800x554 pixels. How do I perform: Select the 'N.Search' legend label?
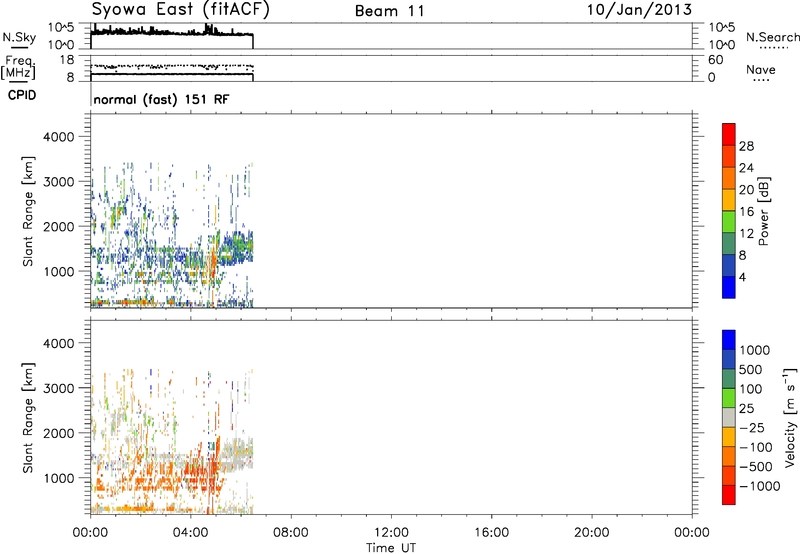tap(772, 37)
